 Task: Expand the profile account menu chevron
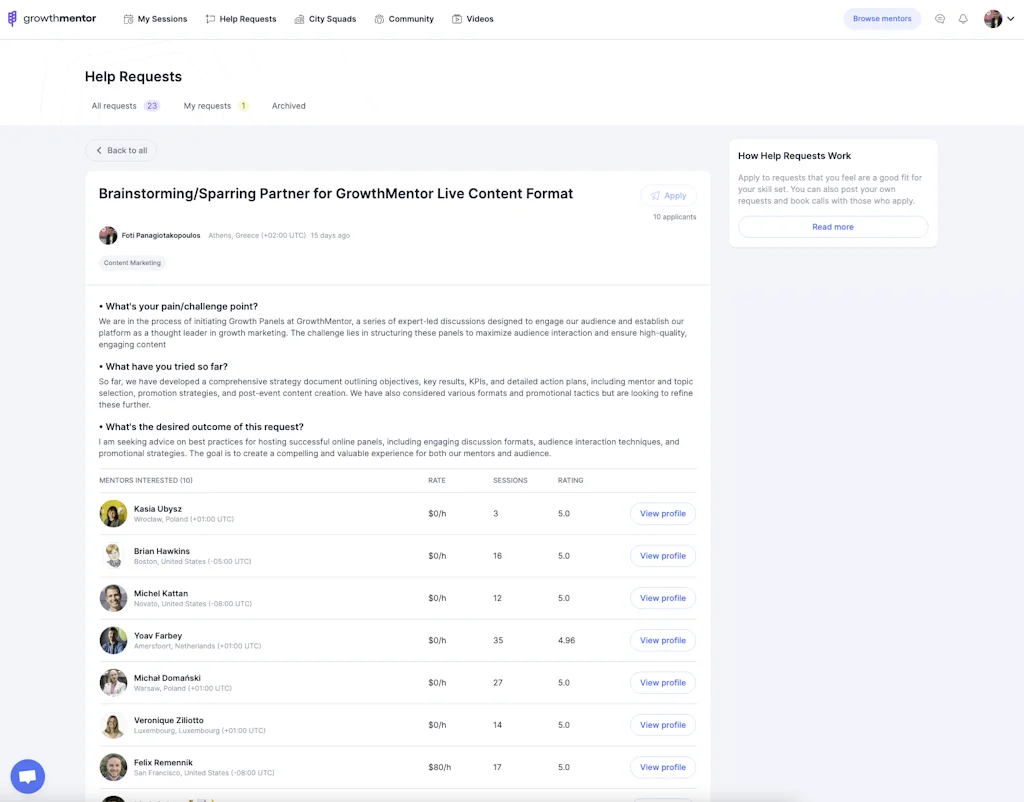pos(1010,18)
